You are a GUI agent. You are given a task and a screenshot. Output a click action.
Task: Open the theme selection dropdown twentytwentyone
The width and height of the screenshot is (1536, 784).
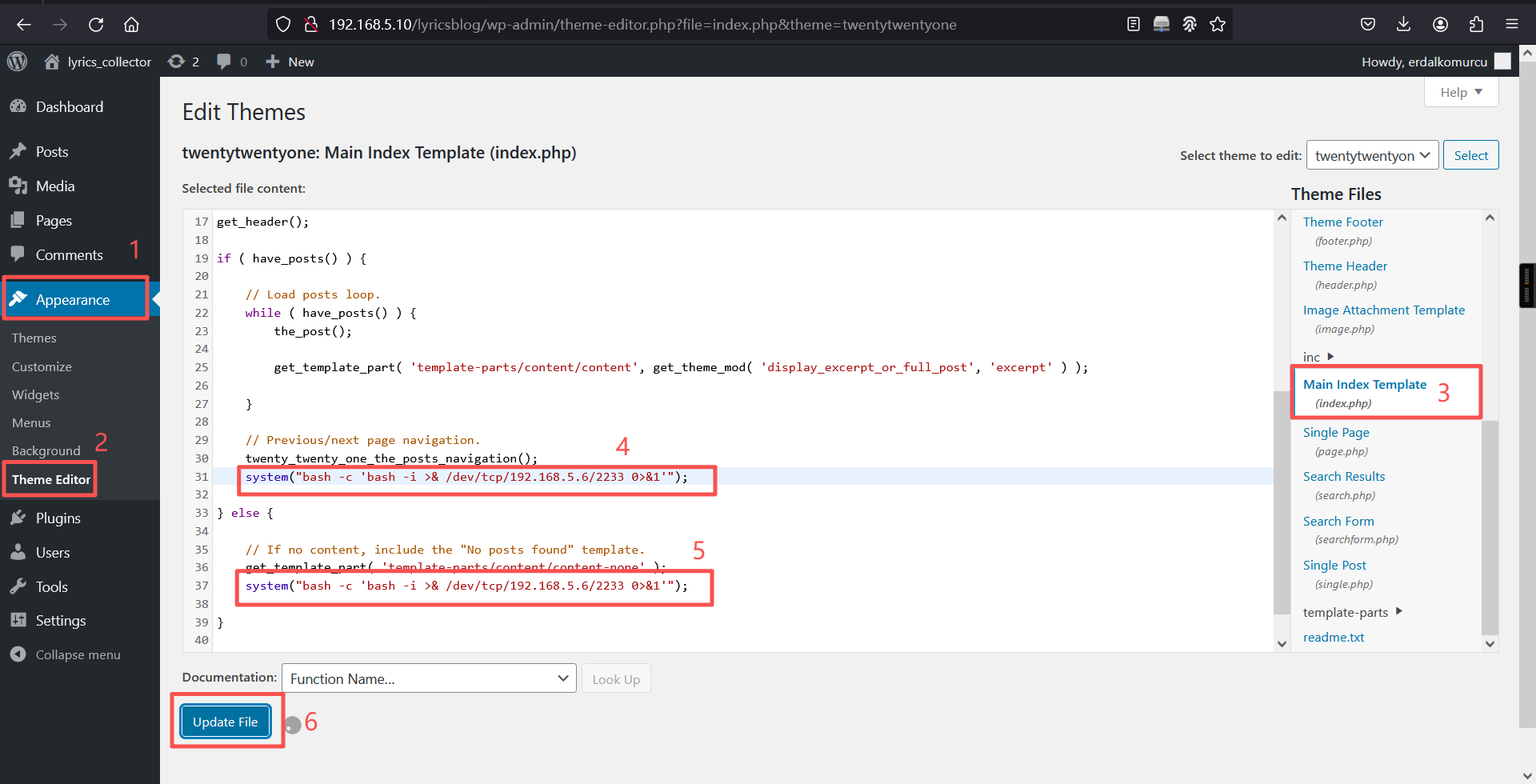tap(1372, 155)
